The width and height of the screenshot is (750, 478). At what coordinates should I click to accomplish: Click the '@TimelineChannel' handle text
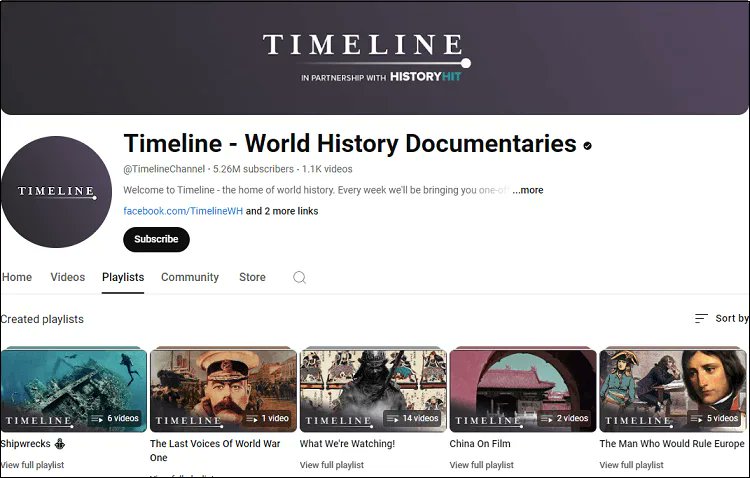point(164,169)
